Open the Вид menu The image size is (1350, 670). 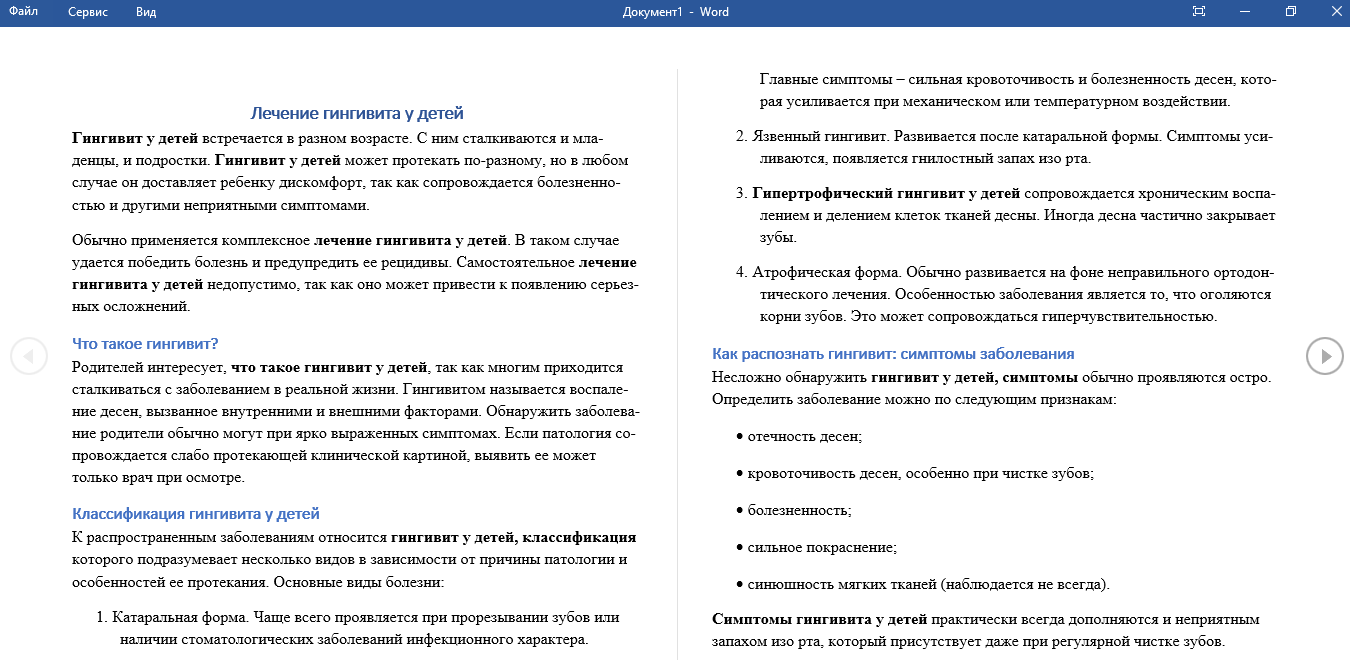coord(146,12)
